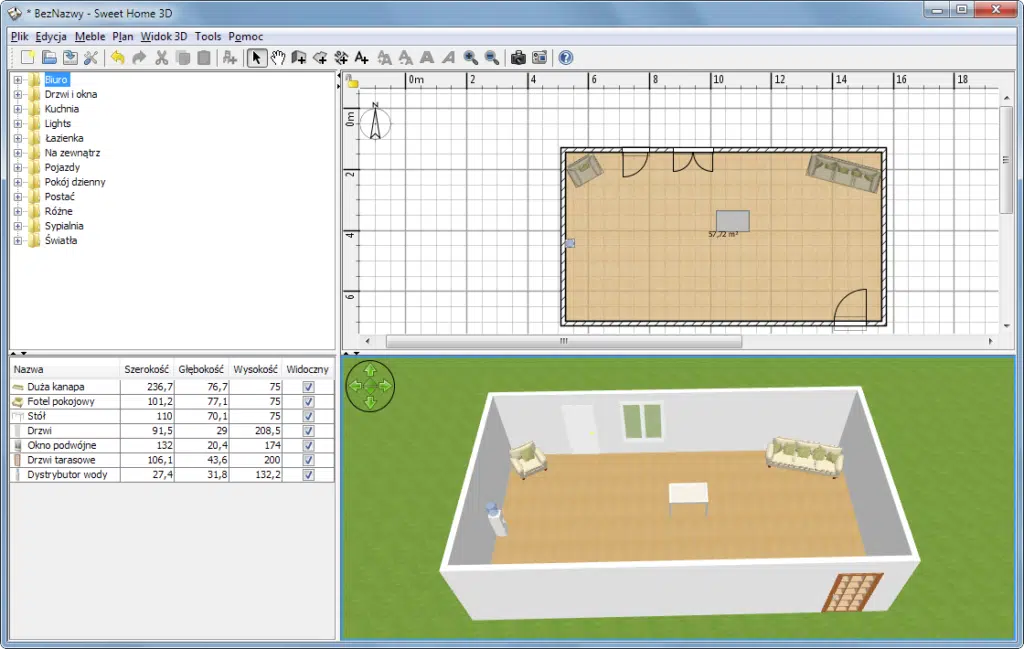Viewport: 1024px width, 649px height.
Task: Open the Widok 3D menu
Action: coord(163,36)
